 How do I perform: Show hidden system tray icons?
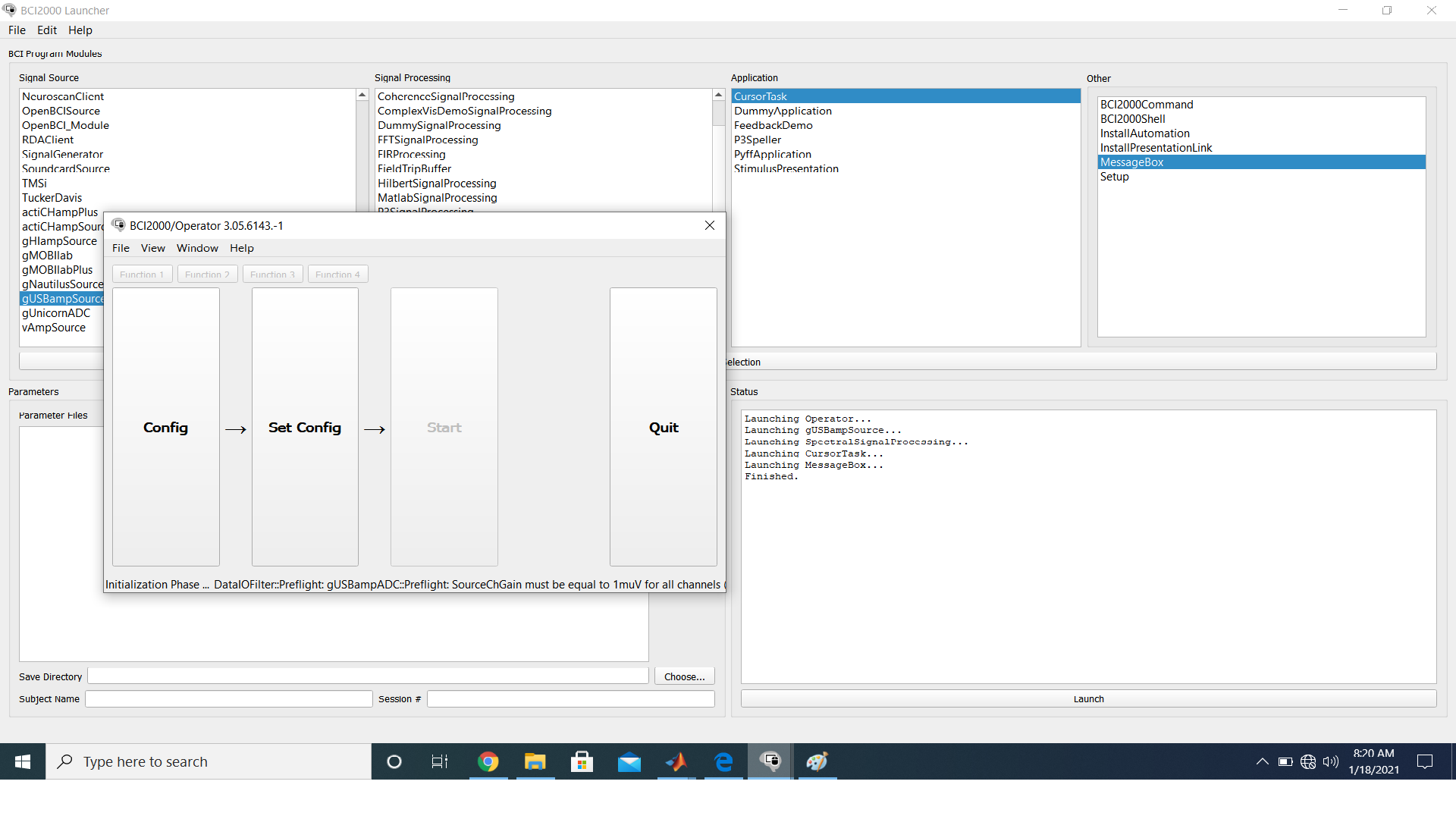click(x=1262, y=761)
